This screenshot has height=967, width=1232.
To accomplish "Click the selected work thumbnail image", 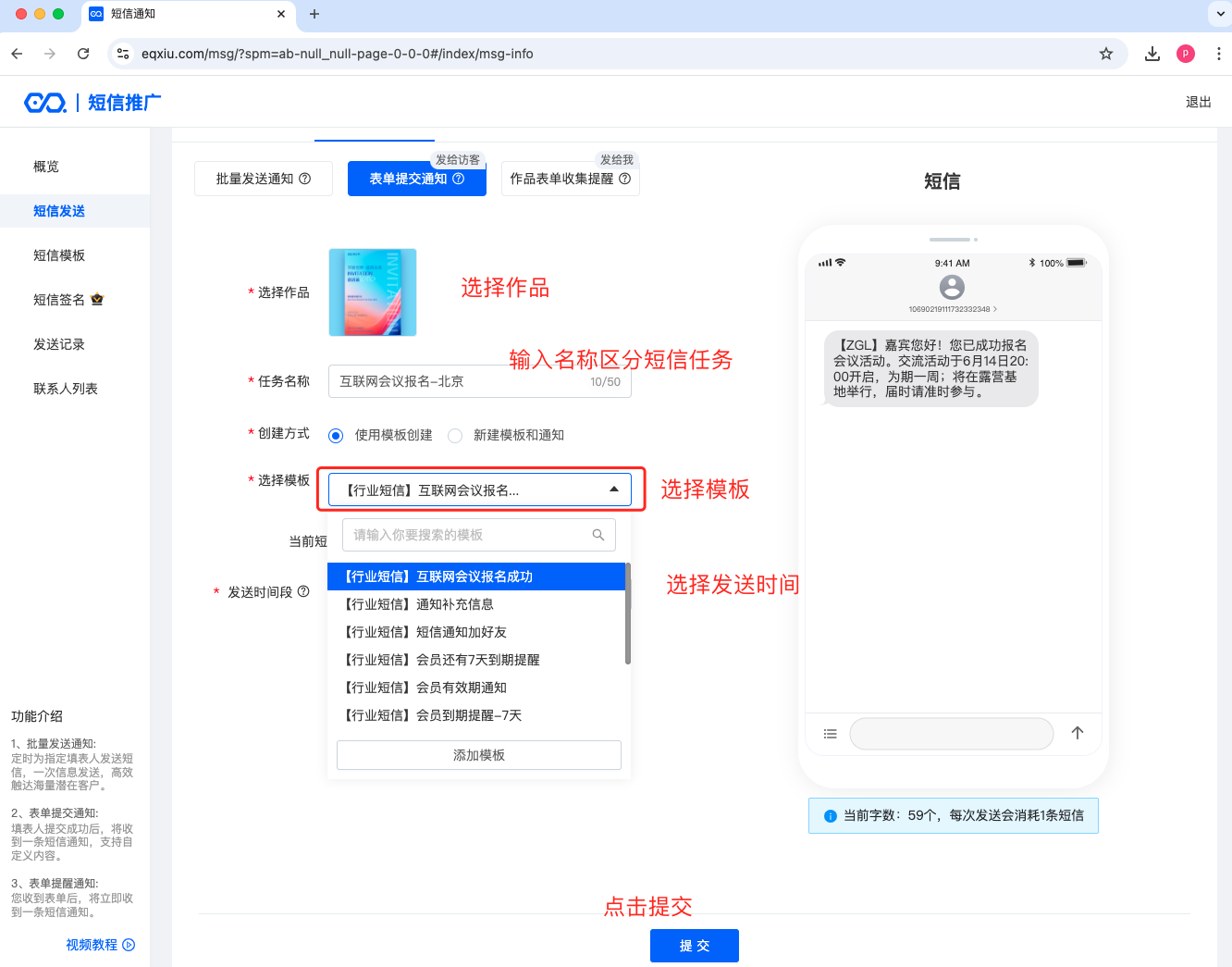I will coord(373,292).
